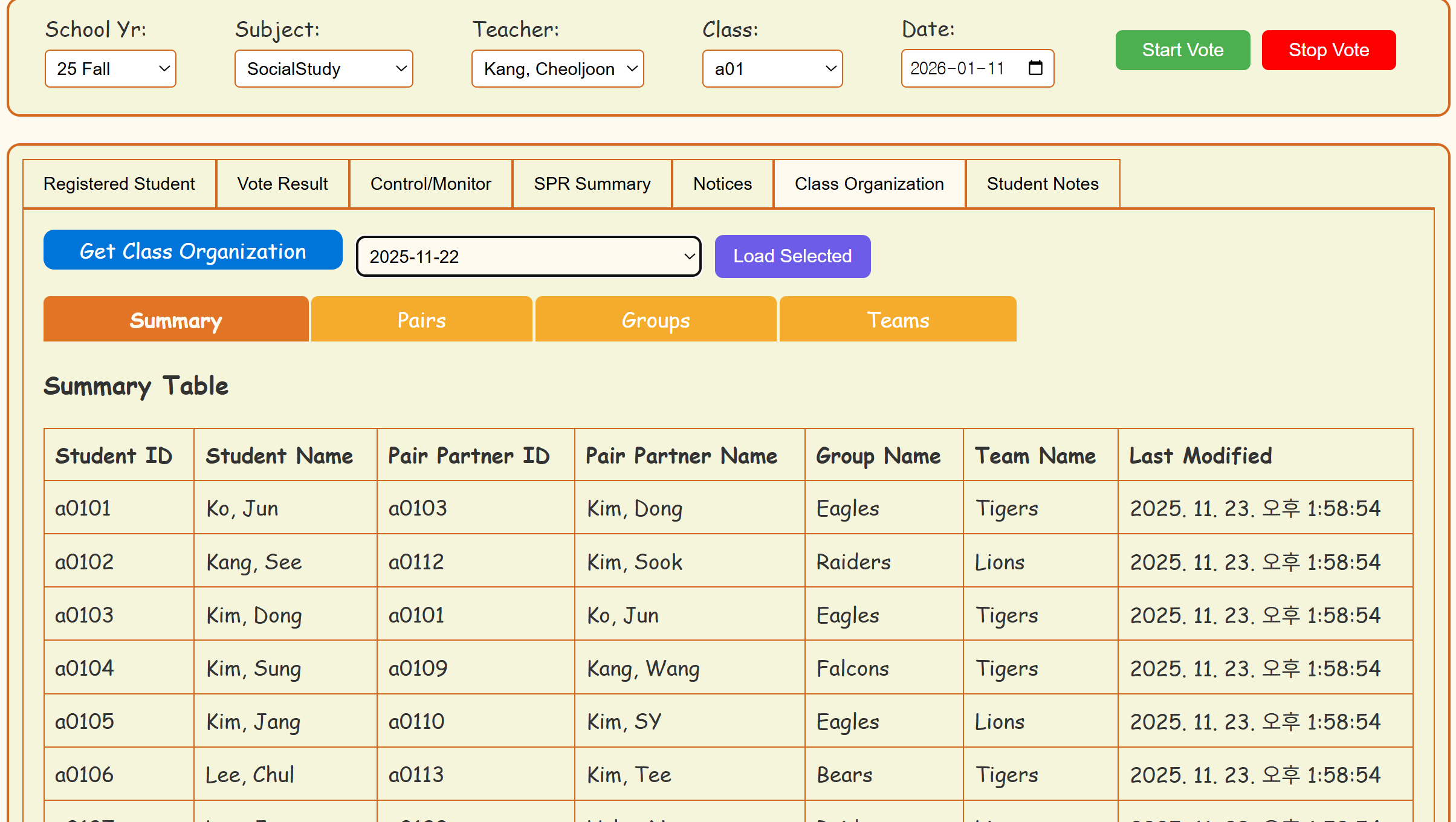Go to the Control/Monitor tab
The width and height of the screenshot is (1456, 822).
pos(430,184)
